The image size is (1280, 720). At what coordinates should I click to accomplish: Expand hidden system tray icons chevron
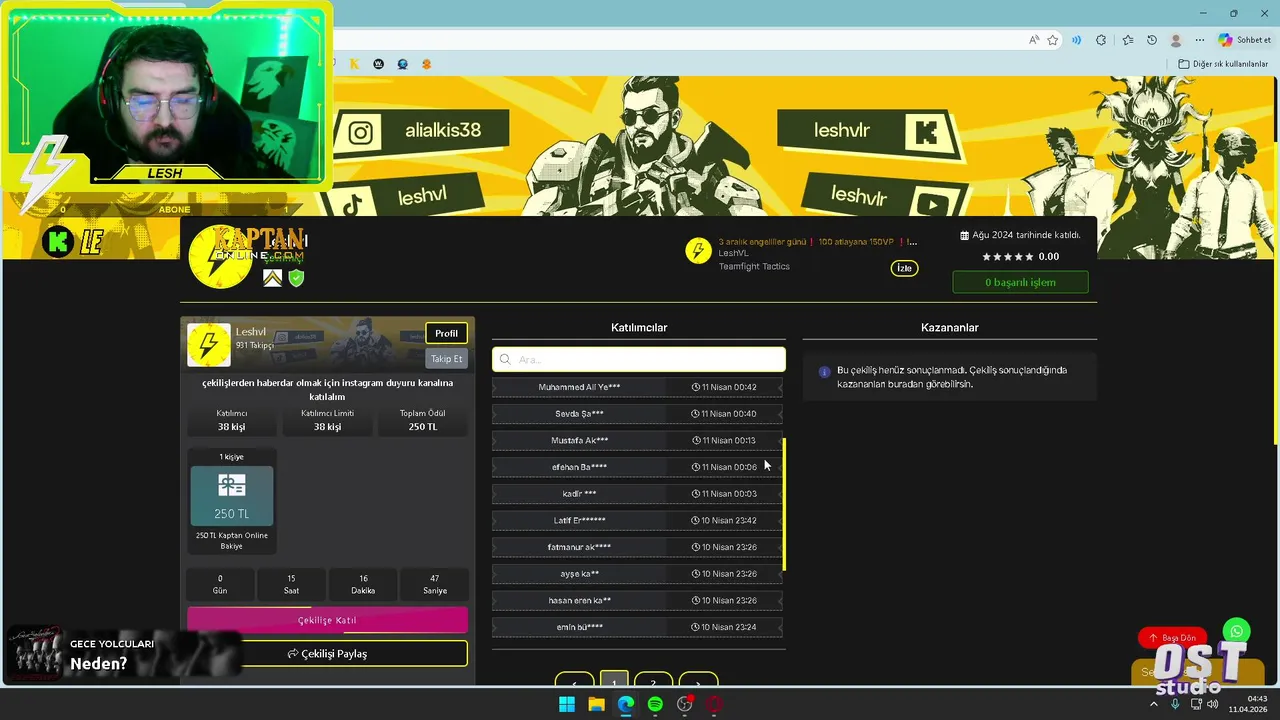[x=1154, y=704]
